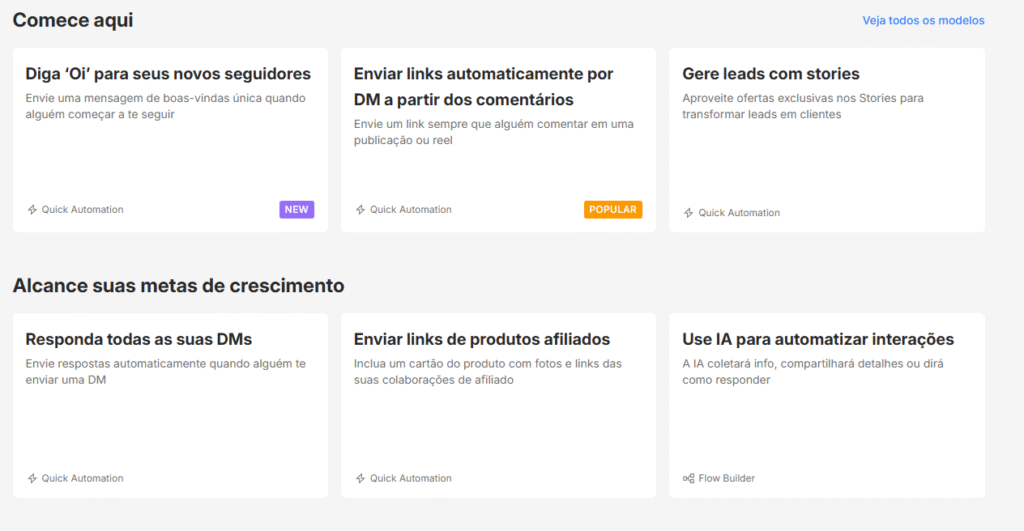Click the sparkle icon in the 'produtos afiliados' card
This screenshot has height=531, width=1024.
coord(361,479)
